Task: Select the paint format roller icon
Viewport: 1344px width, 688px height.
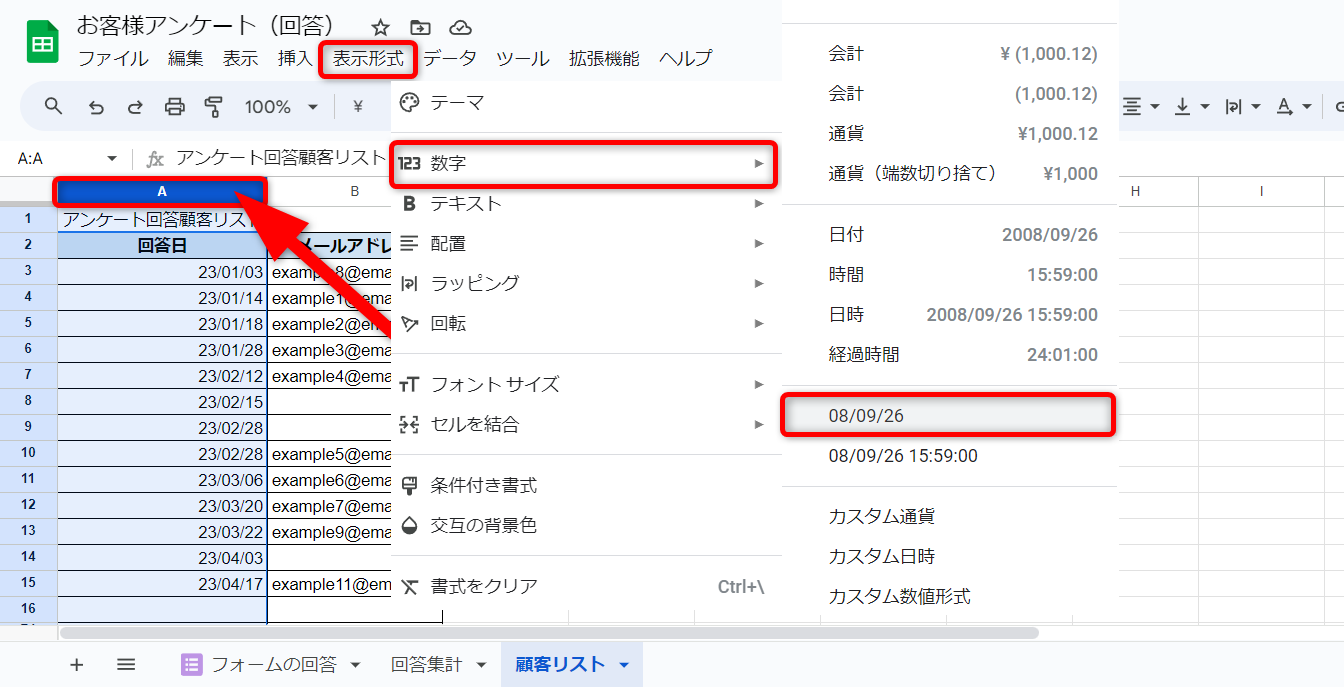Action: [213, 107]
